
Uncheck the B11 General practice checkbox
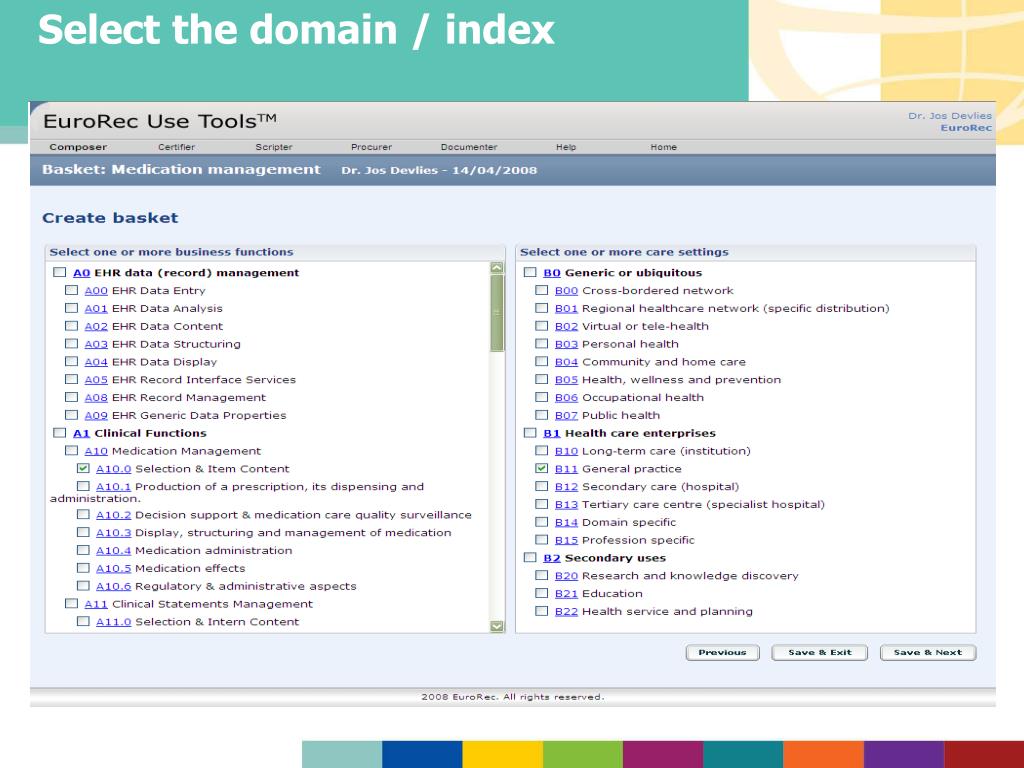(x=541, y=468)
